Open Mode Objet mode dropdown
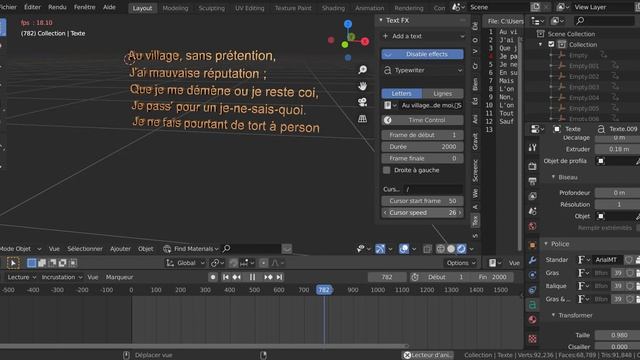 [x=20, y=249]
